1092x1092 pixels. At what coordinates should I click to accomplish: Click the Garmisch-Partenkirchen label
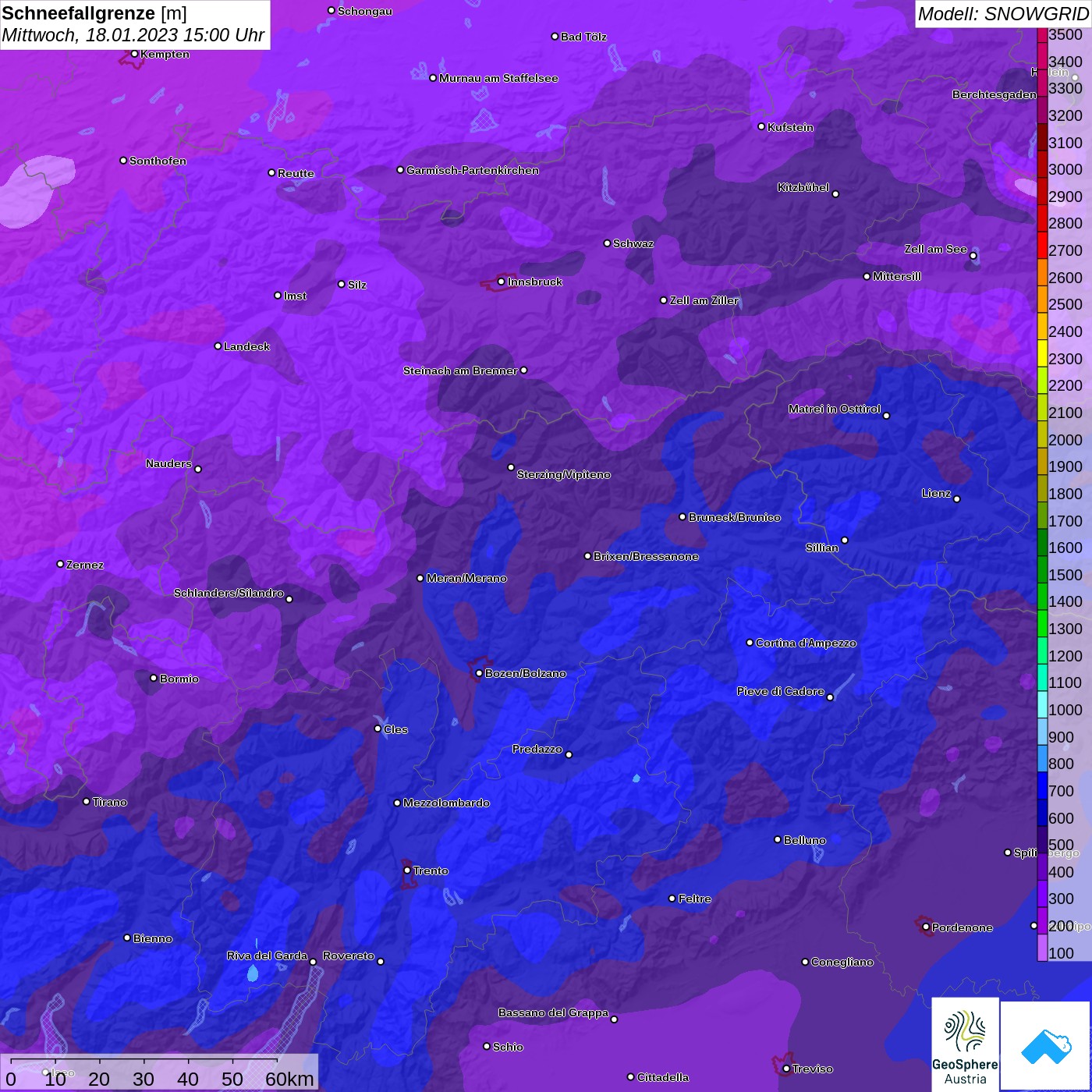pos(473,170)
